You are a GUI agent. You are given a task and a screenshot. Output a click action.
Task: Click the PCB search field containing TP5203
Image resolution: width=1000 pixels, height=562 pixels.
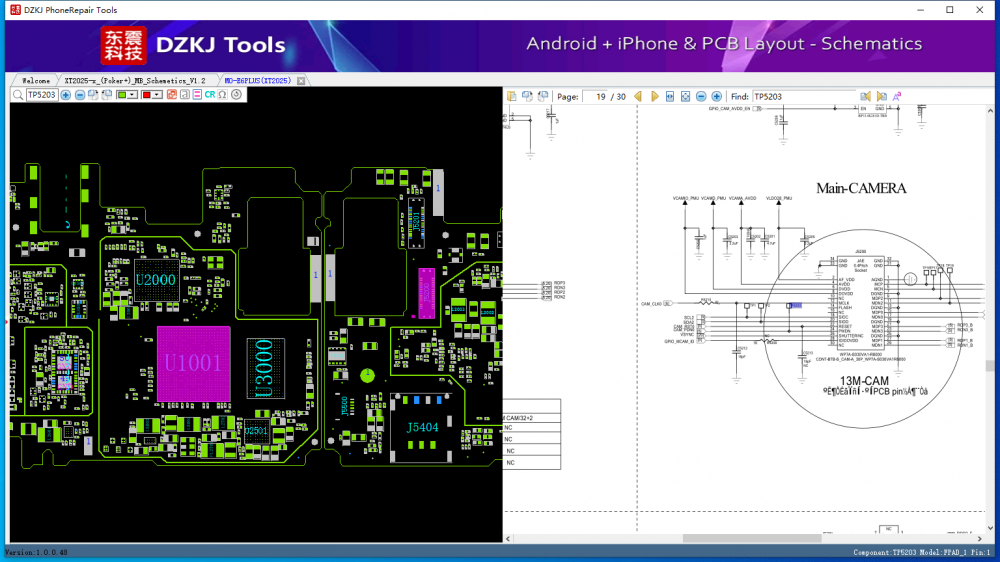pos(41,95)
